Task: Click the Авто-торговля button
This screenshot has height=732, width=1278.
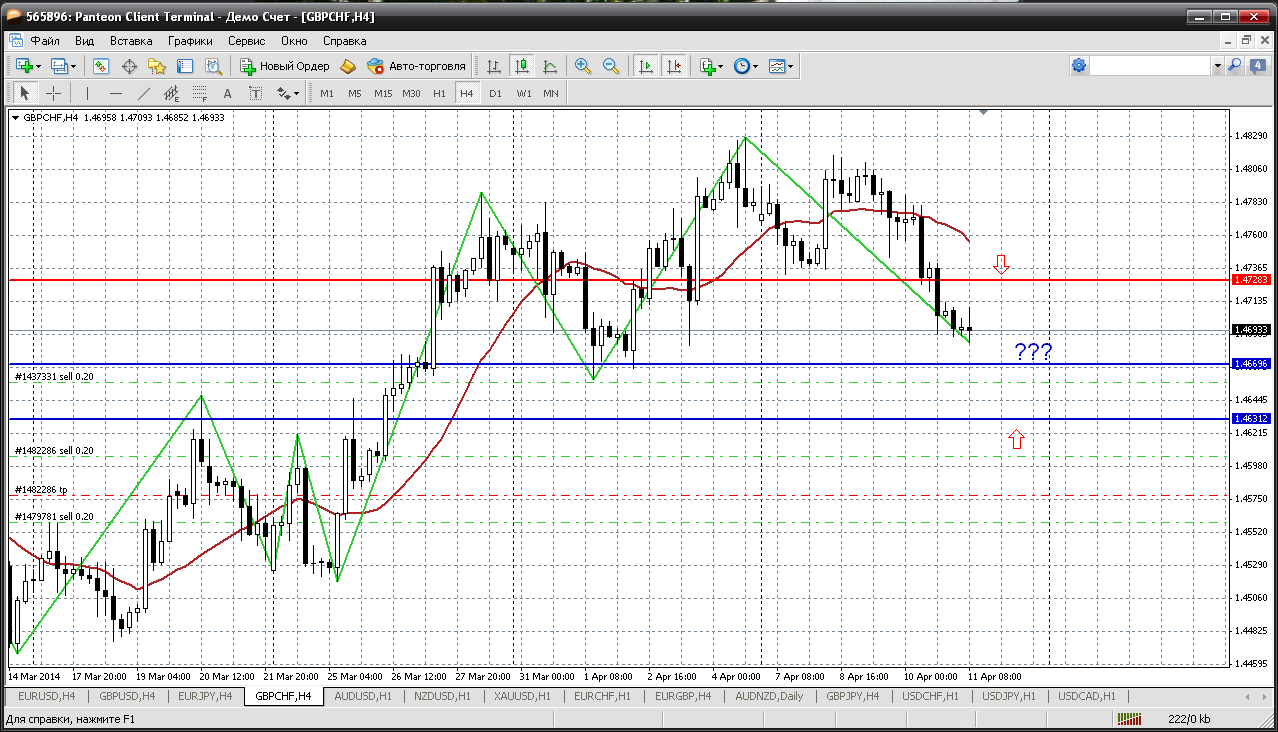Action: click(417, 66)
